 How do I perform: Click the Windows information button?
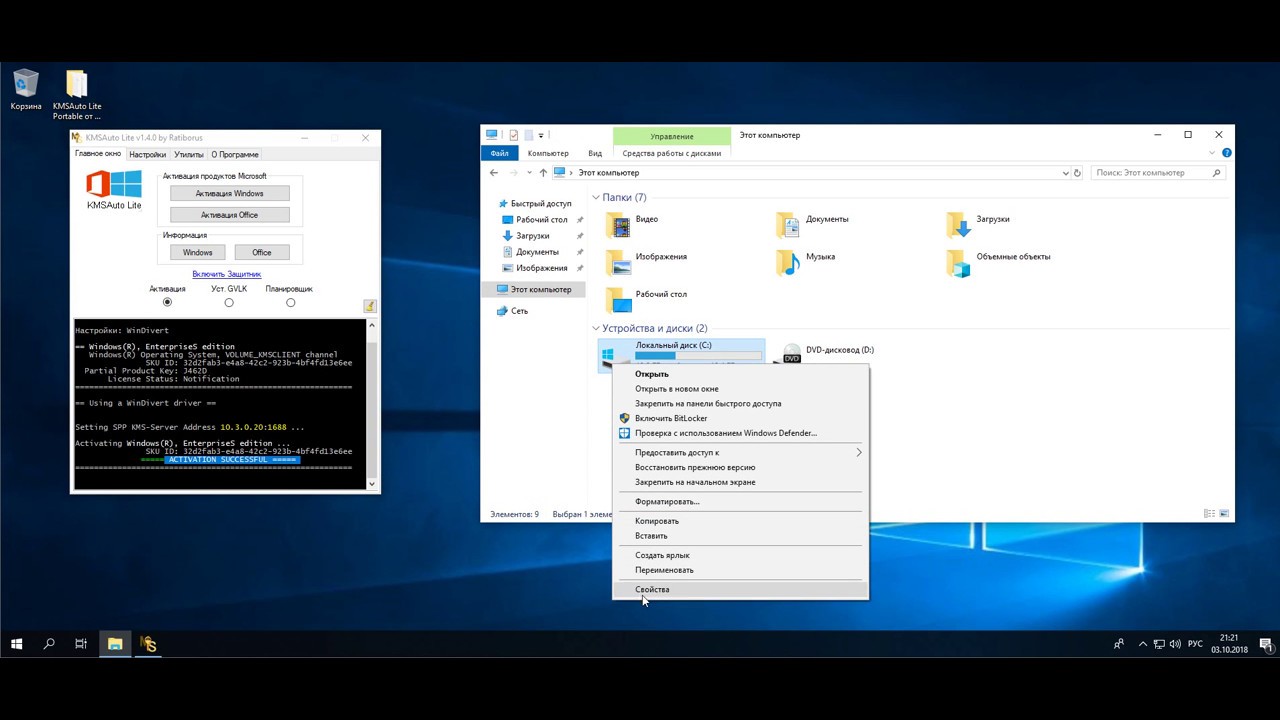point(198,252)
